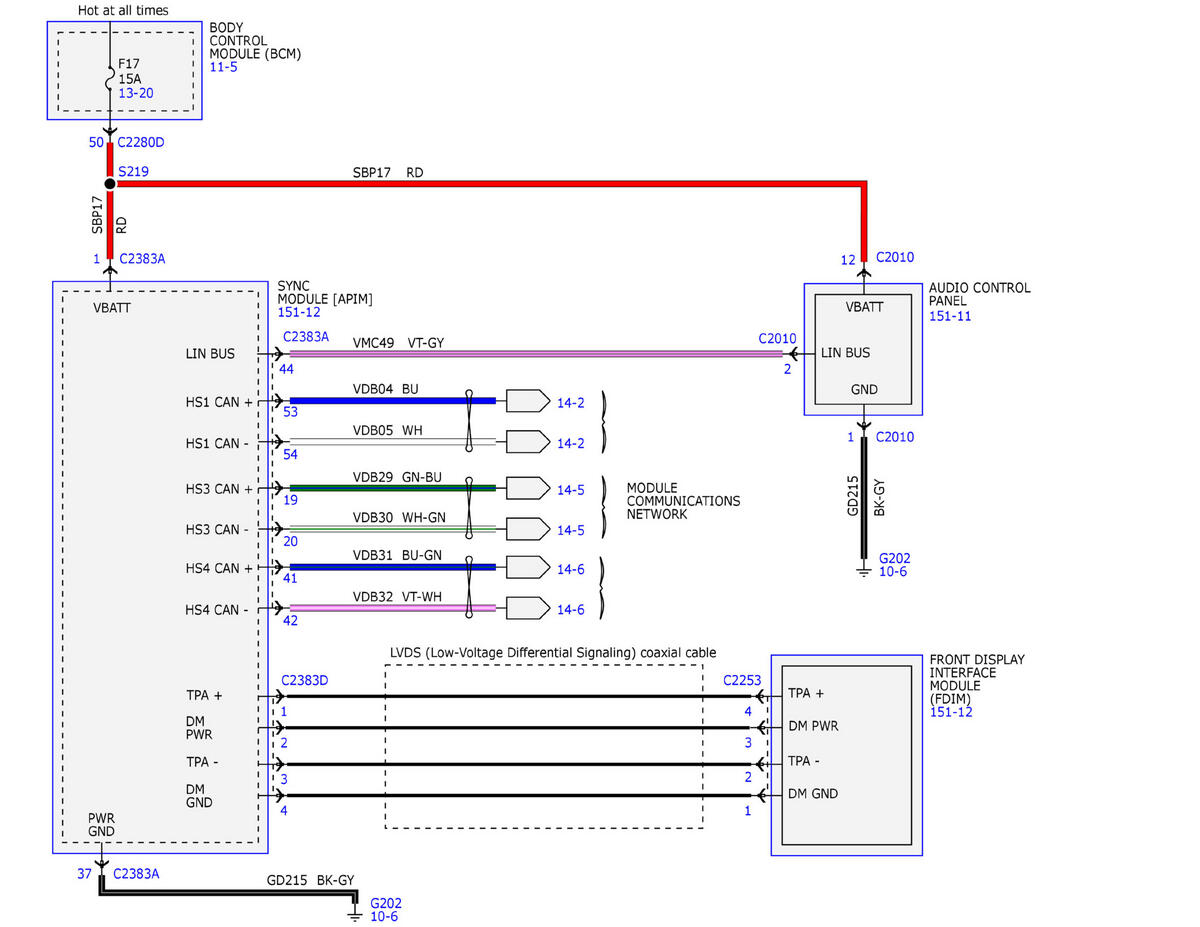Click the "VDB30 WH-GN" wire label
This screenshot has height=927, width=1200.
(398, 517)
